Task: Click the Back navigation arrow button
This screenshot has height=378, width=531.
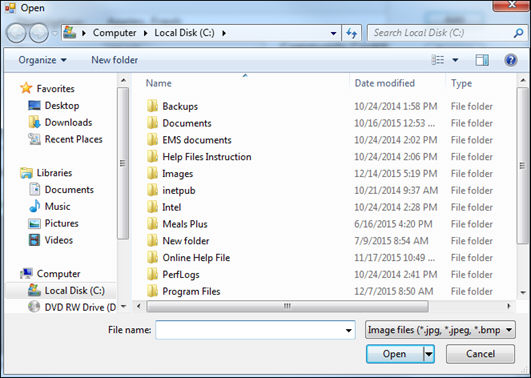Action: click(x=16, y=33)
